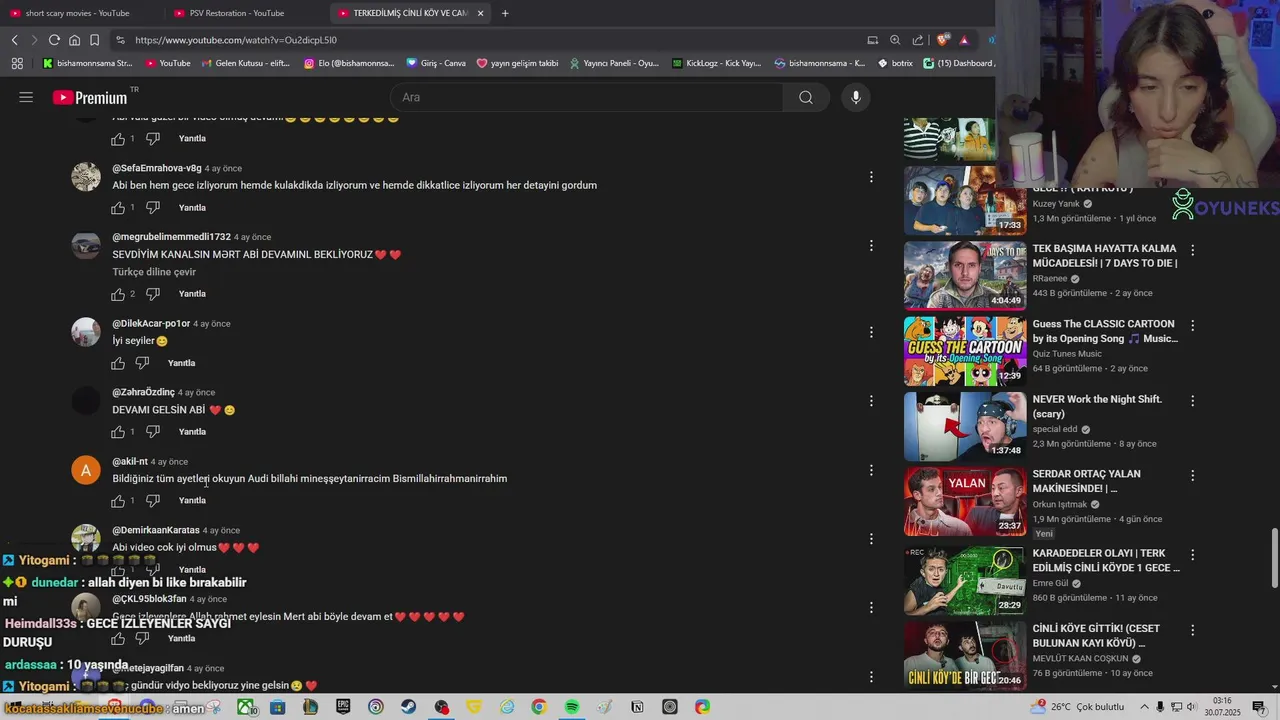
Task: Dislike the comment by @ZahraÖzdinç
Action: point(153,432)
